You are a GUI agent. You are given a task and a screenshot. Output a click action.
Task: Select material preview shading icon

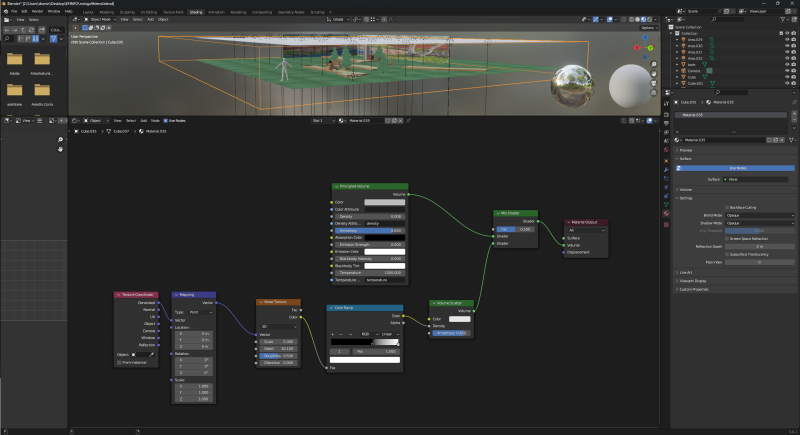click(643, 19)
